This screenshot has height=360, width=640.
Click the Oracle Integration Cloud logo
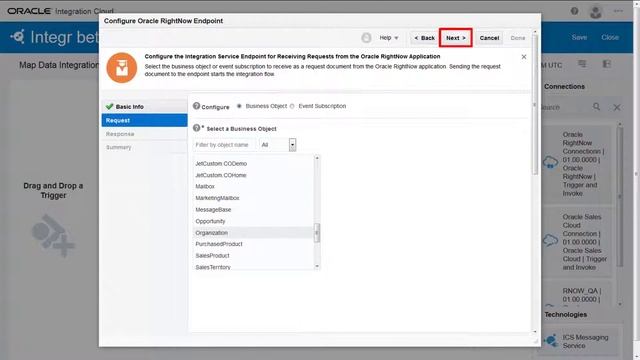tap(61, 11)
